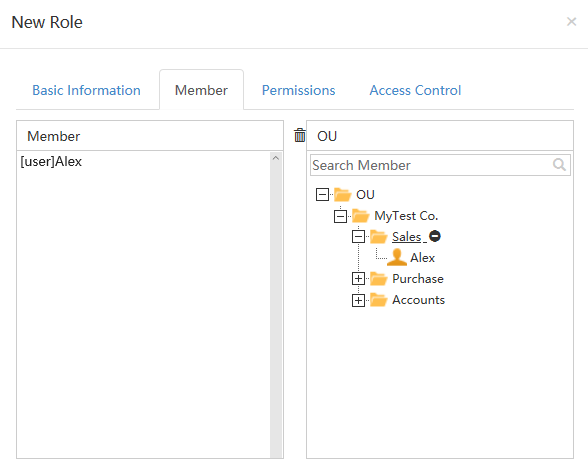Open the Access Control tab
Viewport: 588px width, 476px height.
[415, 90]
